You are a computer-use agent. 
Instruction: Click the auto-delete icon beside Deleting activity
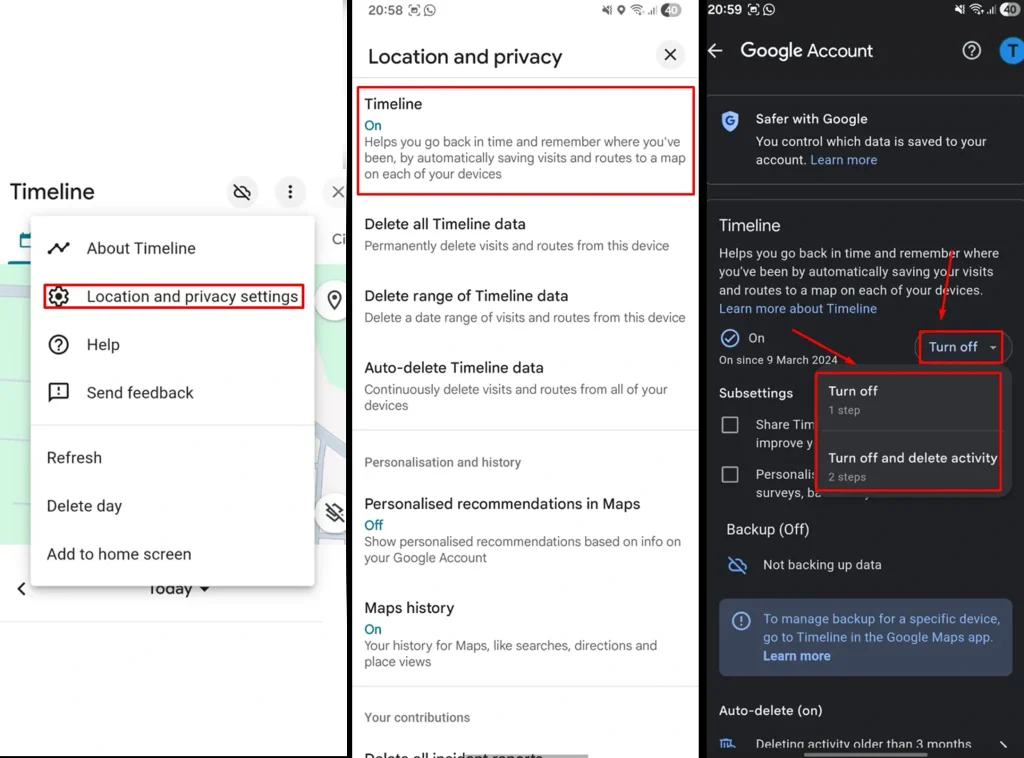728,744
